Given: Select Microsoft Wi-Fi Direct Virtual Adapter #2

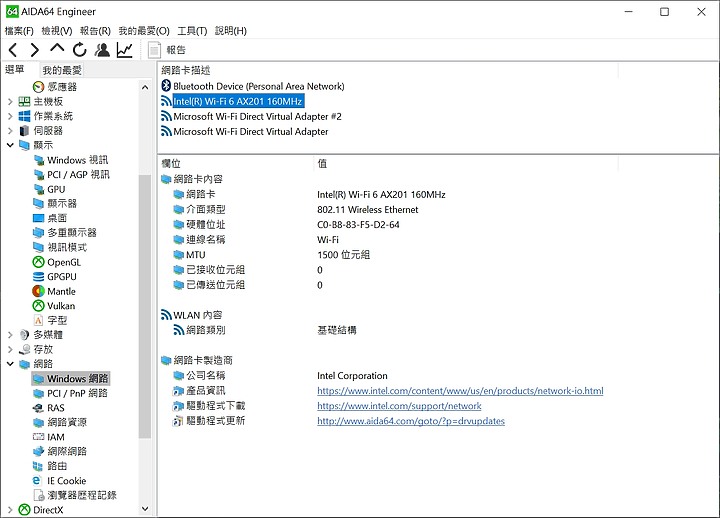Looking at the screenshot, I should [x=252, y=117].
